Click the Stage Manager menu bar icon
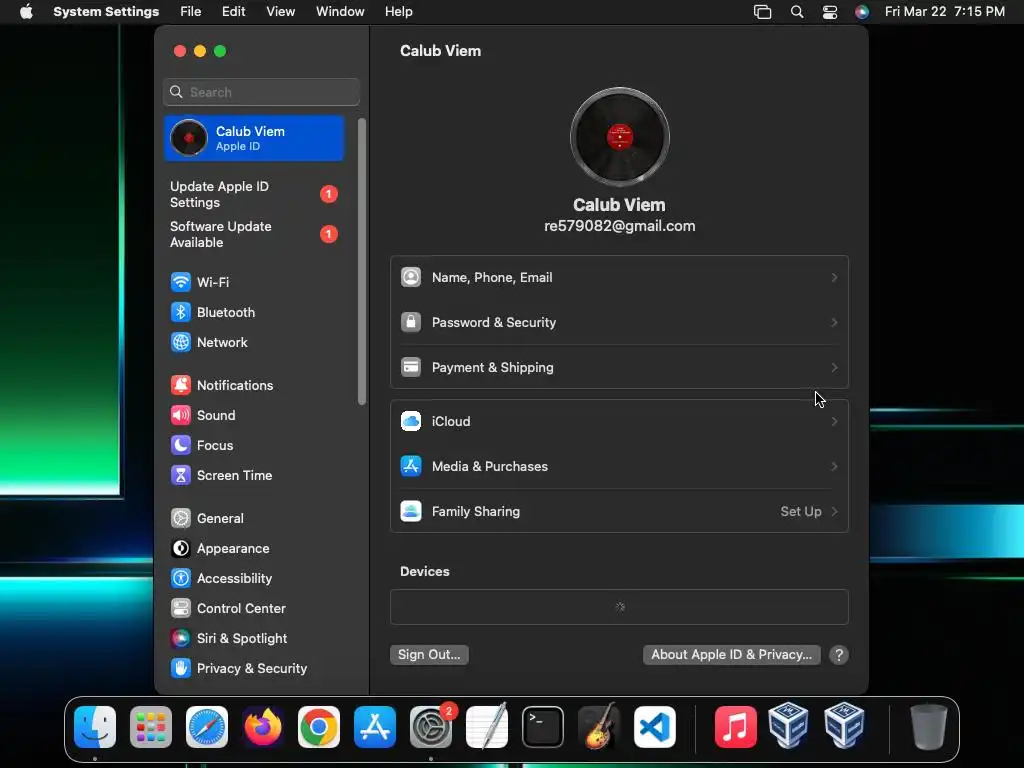This screenshot has height=768, width=1024. [762, 12]
